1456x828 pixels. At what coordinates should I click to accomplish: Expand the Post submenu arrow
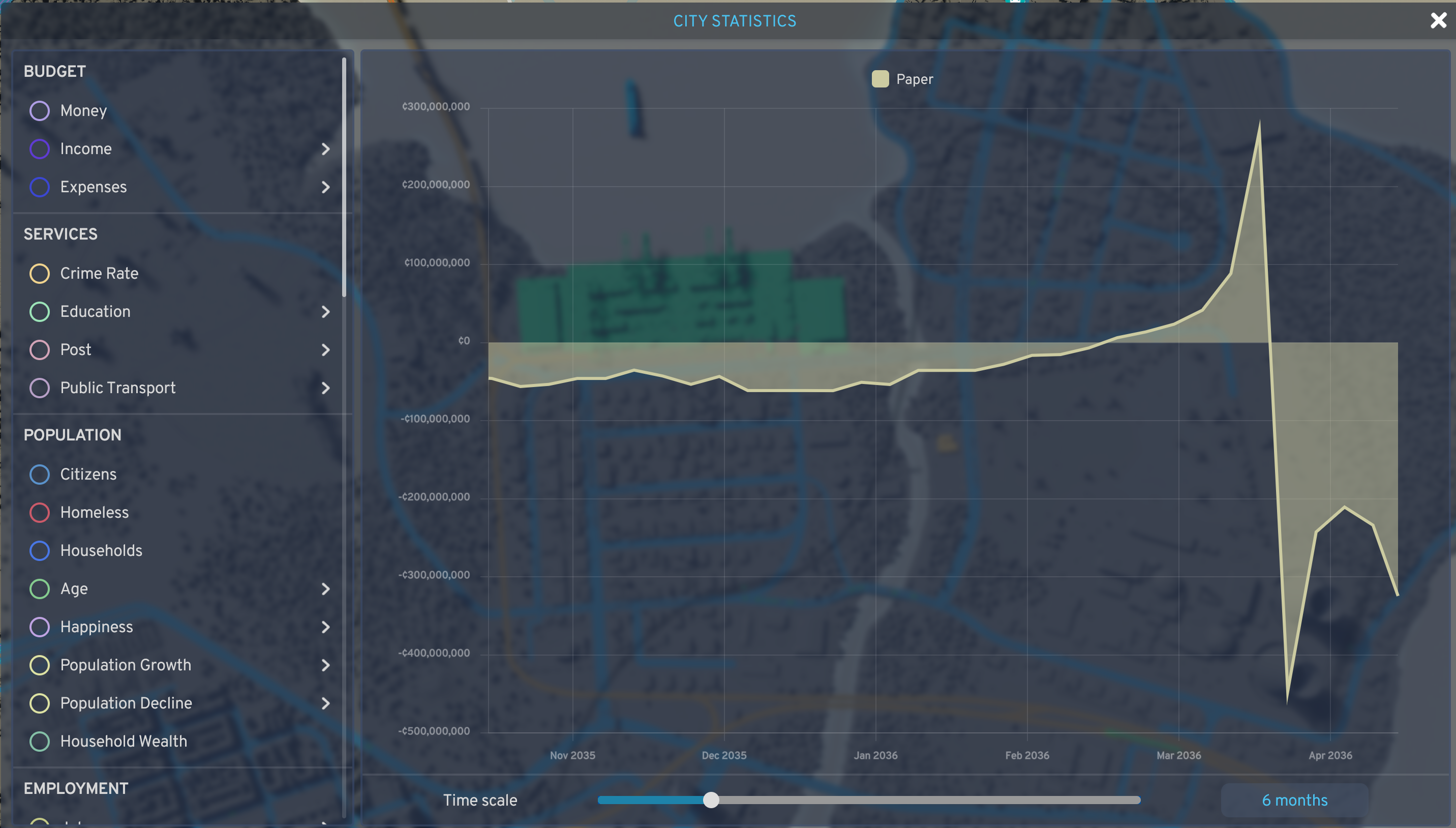point(326,350)
